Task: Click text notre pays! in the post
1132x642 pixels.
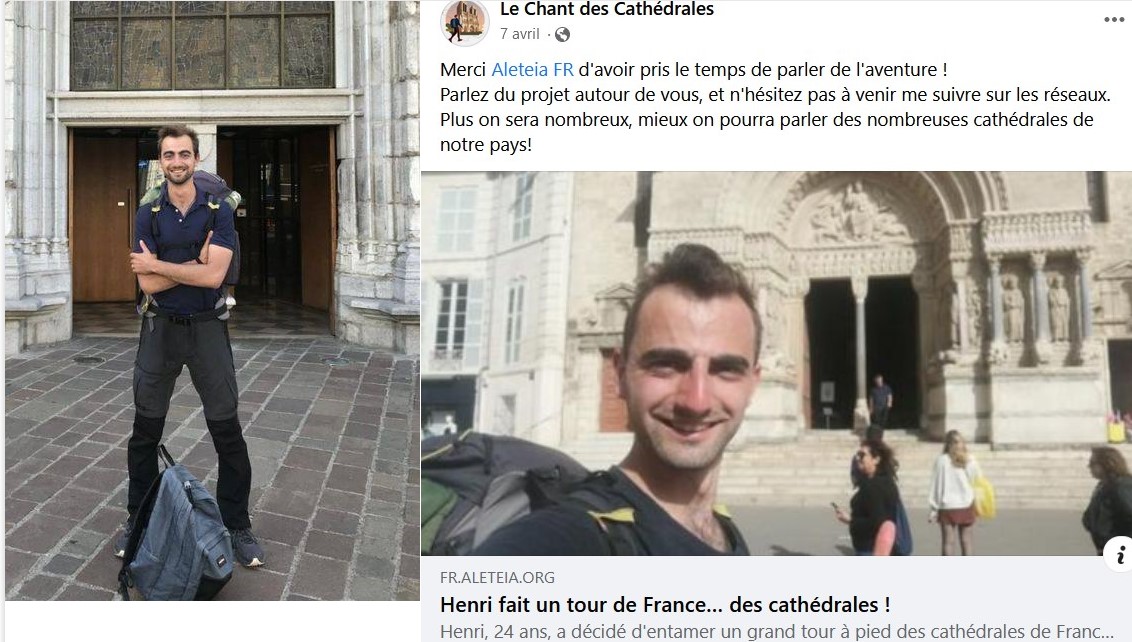Action: click(x=486, y=144)
